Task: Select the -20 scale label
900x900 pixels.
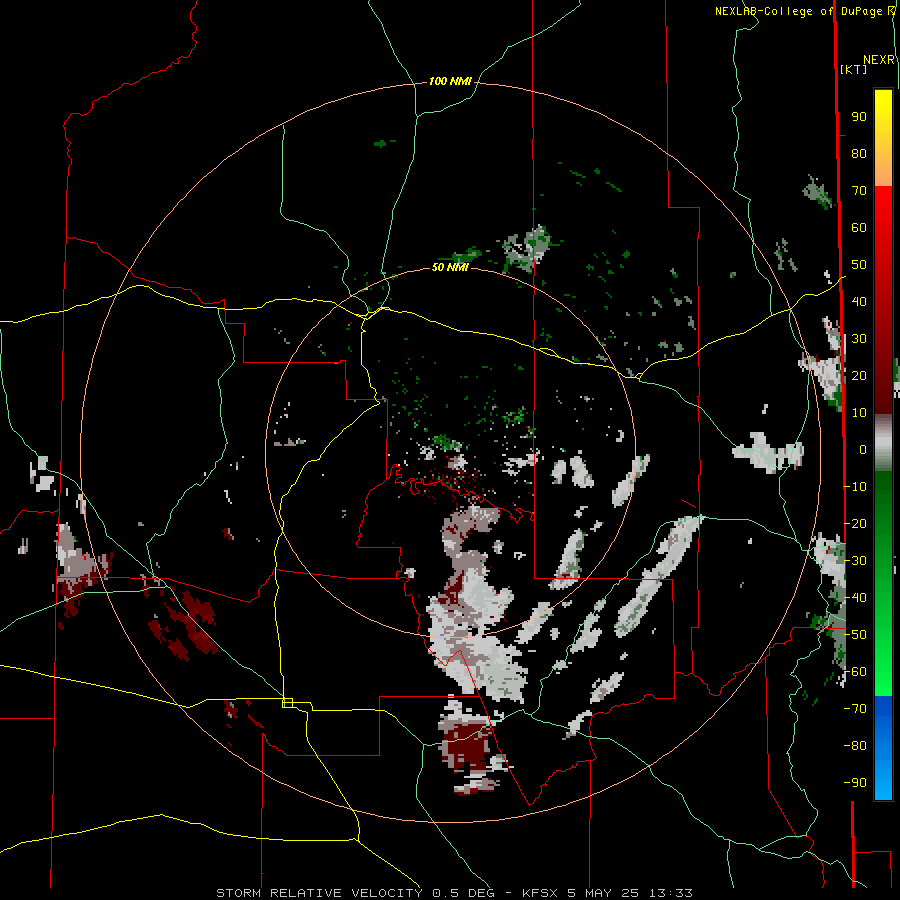Action: pyautogui.click(x=855, y=523)
